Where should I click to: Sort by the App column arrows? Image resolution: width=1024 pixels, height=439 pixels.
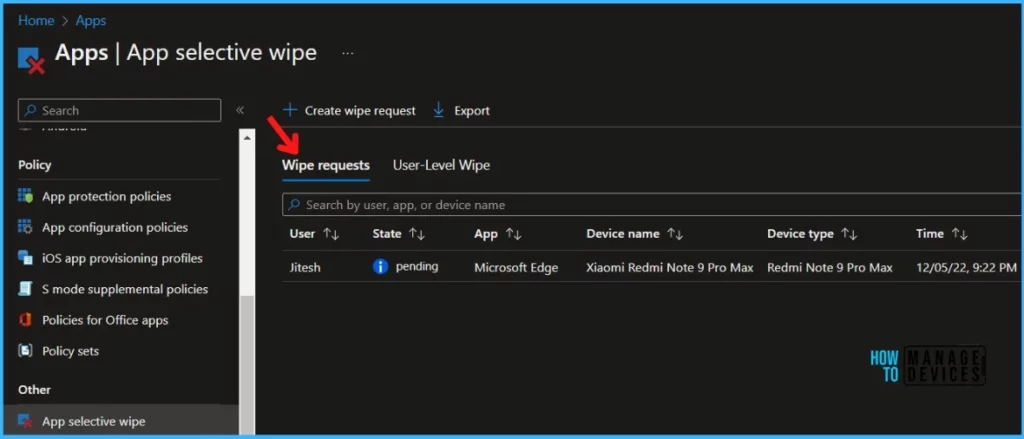click(x=513, y=234)
